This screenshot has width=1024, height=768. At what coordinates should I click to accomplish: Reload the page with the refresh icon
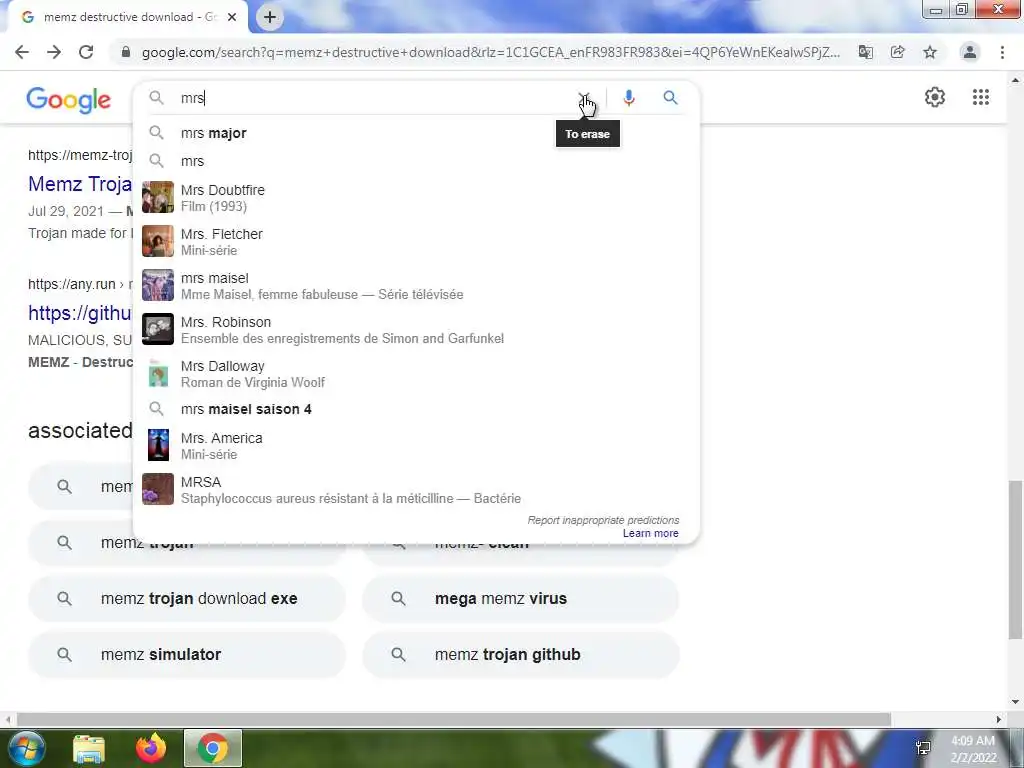(x=86, y=52)
